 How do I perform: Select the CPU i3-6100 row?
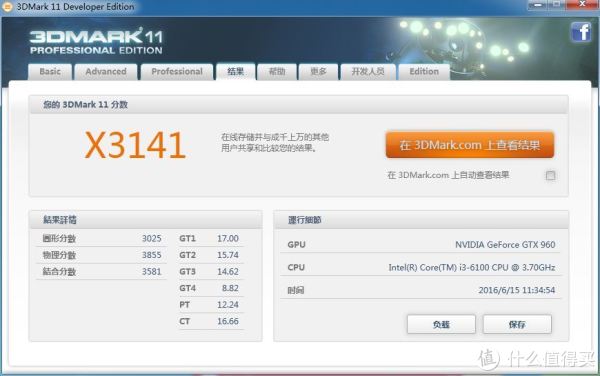coord(421,267)
